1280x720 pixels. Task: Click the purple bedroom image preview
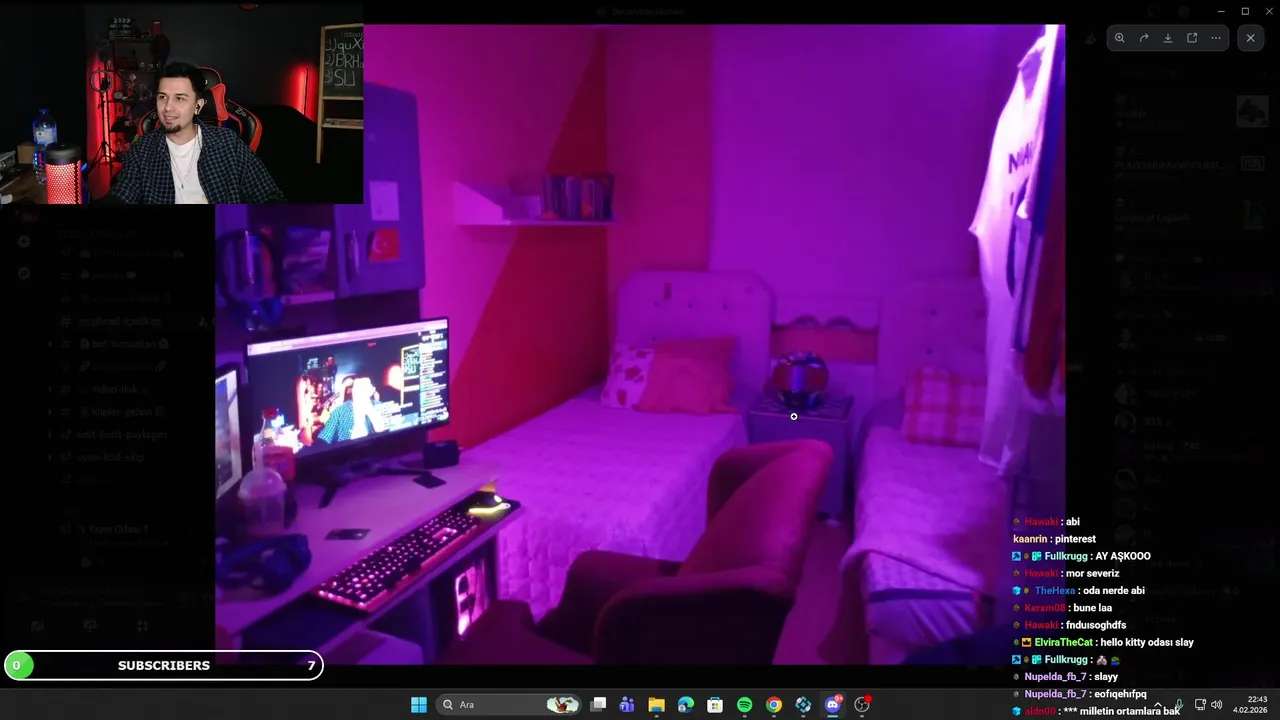(640, 345)
